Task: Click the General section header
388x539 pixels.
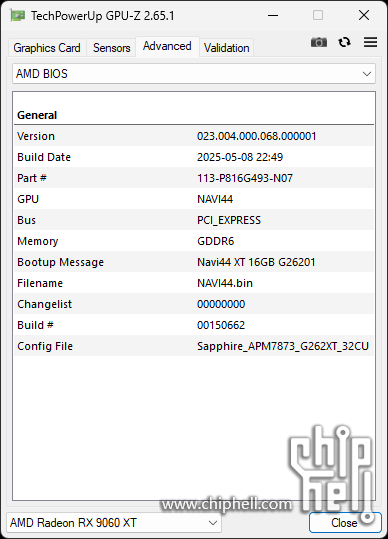Action: point(37,115)
